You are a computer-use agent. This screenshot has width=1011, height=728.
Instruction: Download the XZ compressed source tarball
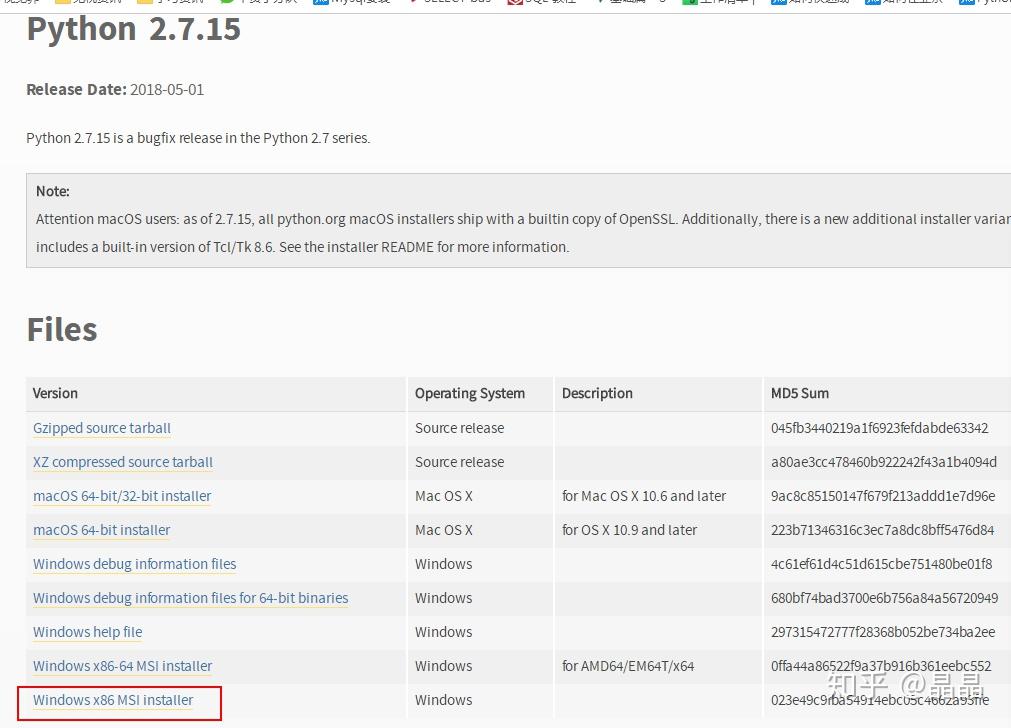point(123,462)
